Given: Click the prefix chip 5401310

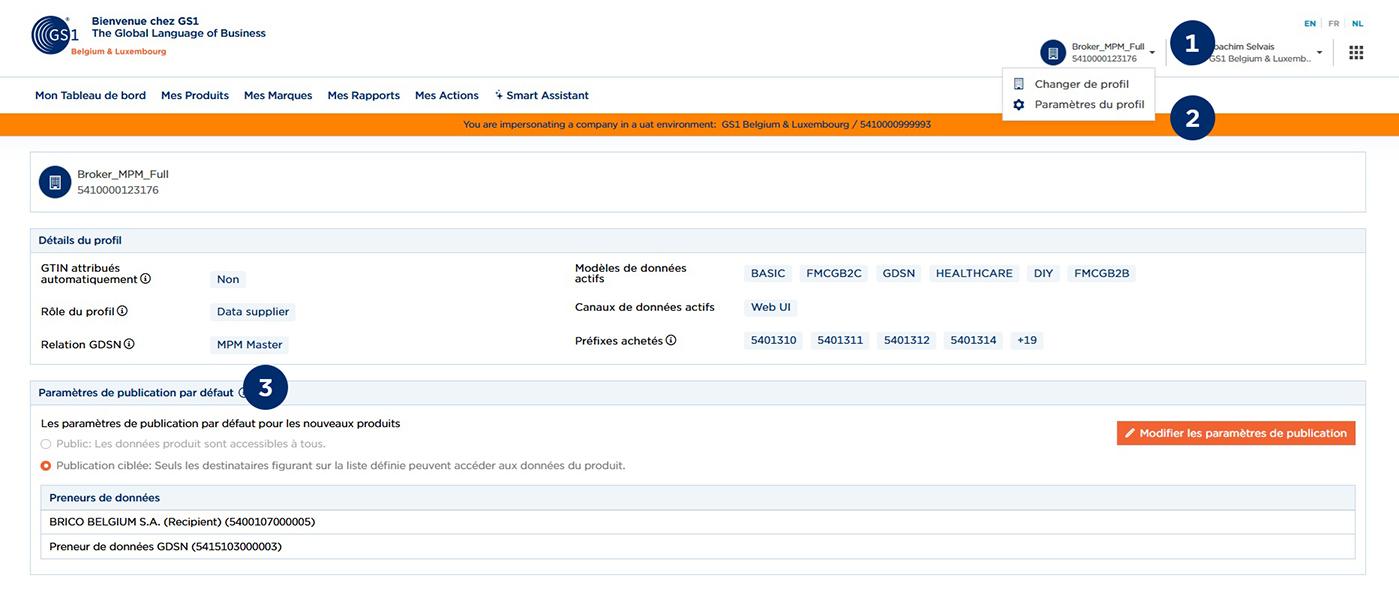Looking at the screenshot, I should pyautogui.click(x=774, y=340).
